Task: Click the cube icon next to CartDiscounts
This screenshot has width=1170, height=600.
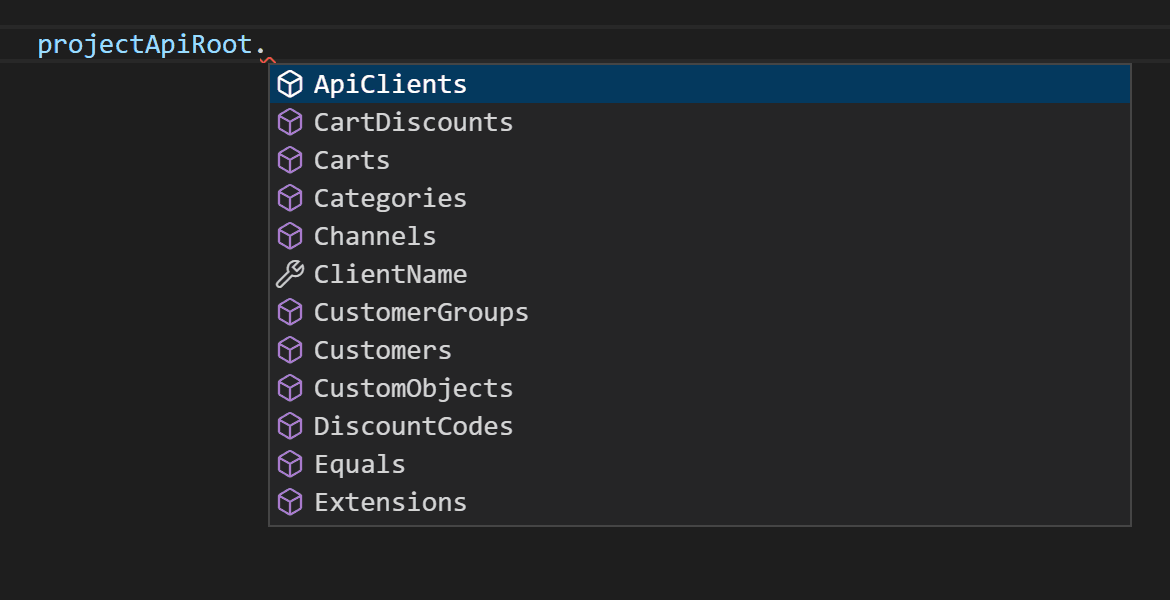Action: click(290, 122)
